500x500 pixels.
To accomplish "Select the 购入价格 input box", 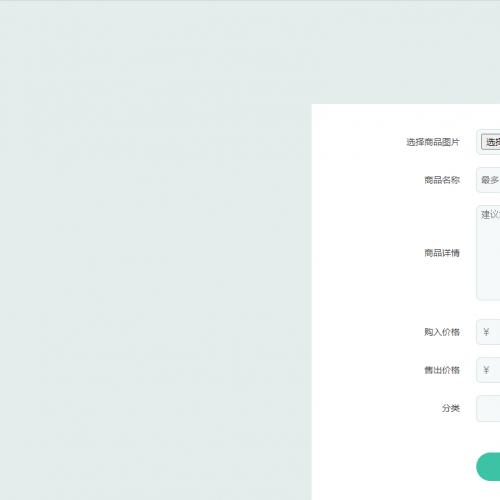I will pyautogui.click(x=488, y=332).
